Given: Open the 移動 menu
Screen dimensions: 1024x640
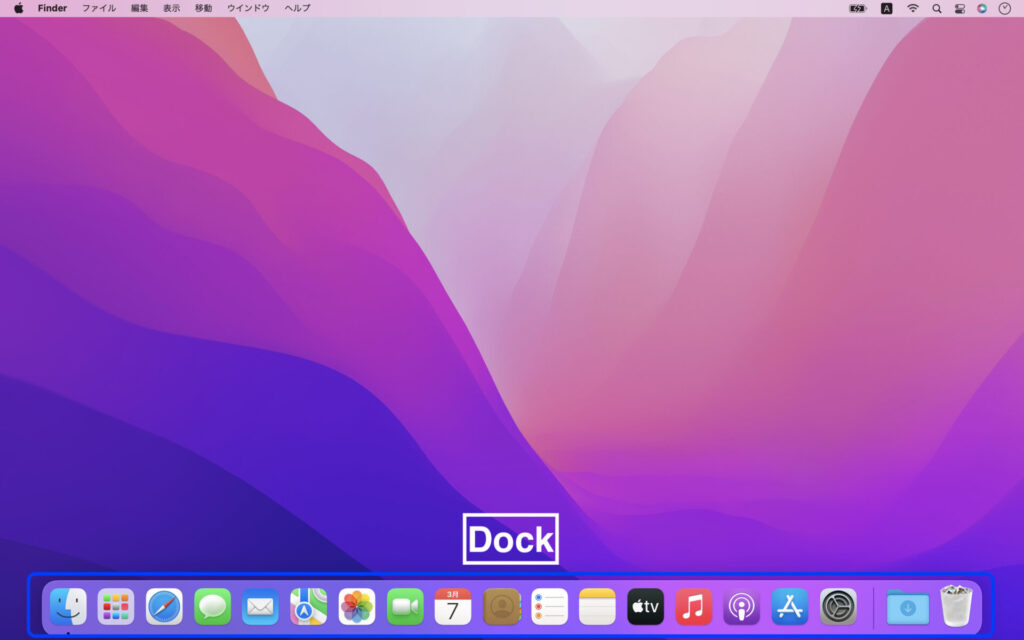Looking at the screenshot, I should (203, 8).
